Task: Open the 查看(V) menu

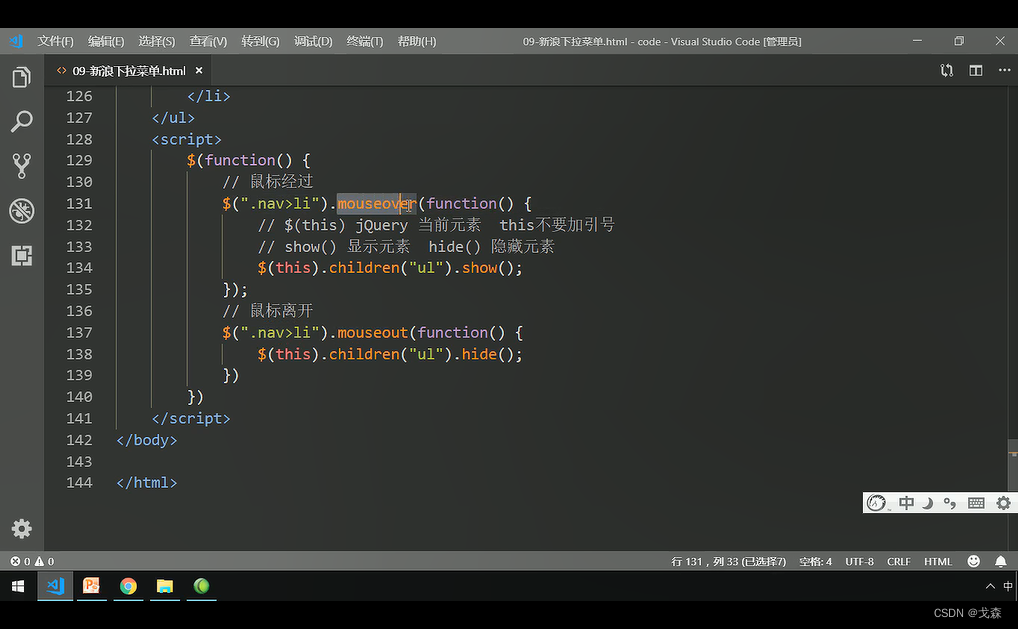Action: click(208, 42)
